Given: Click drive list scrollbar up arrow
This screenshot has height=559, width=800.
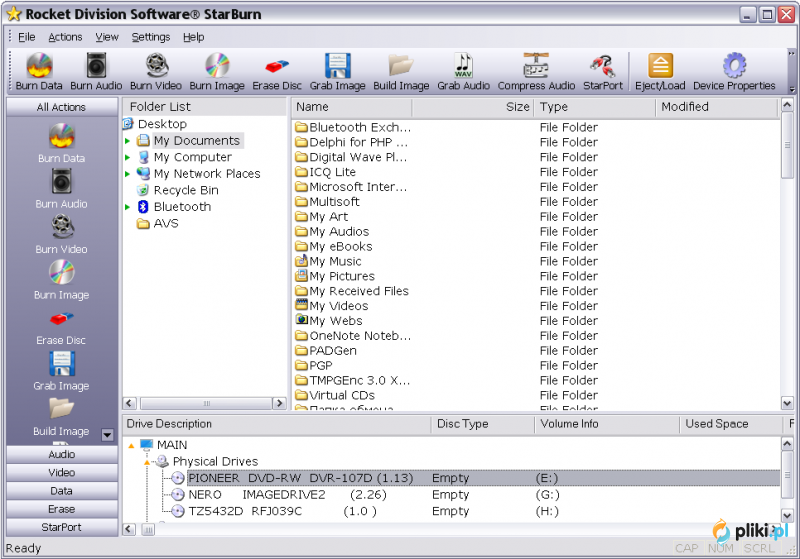Looking at the screenshot, I should [787, 444].
